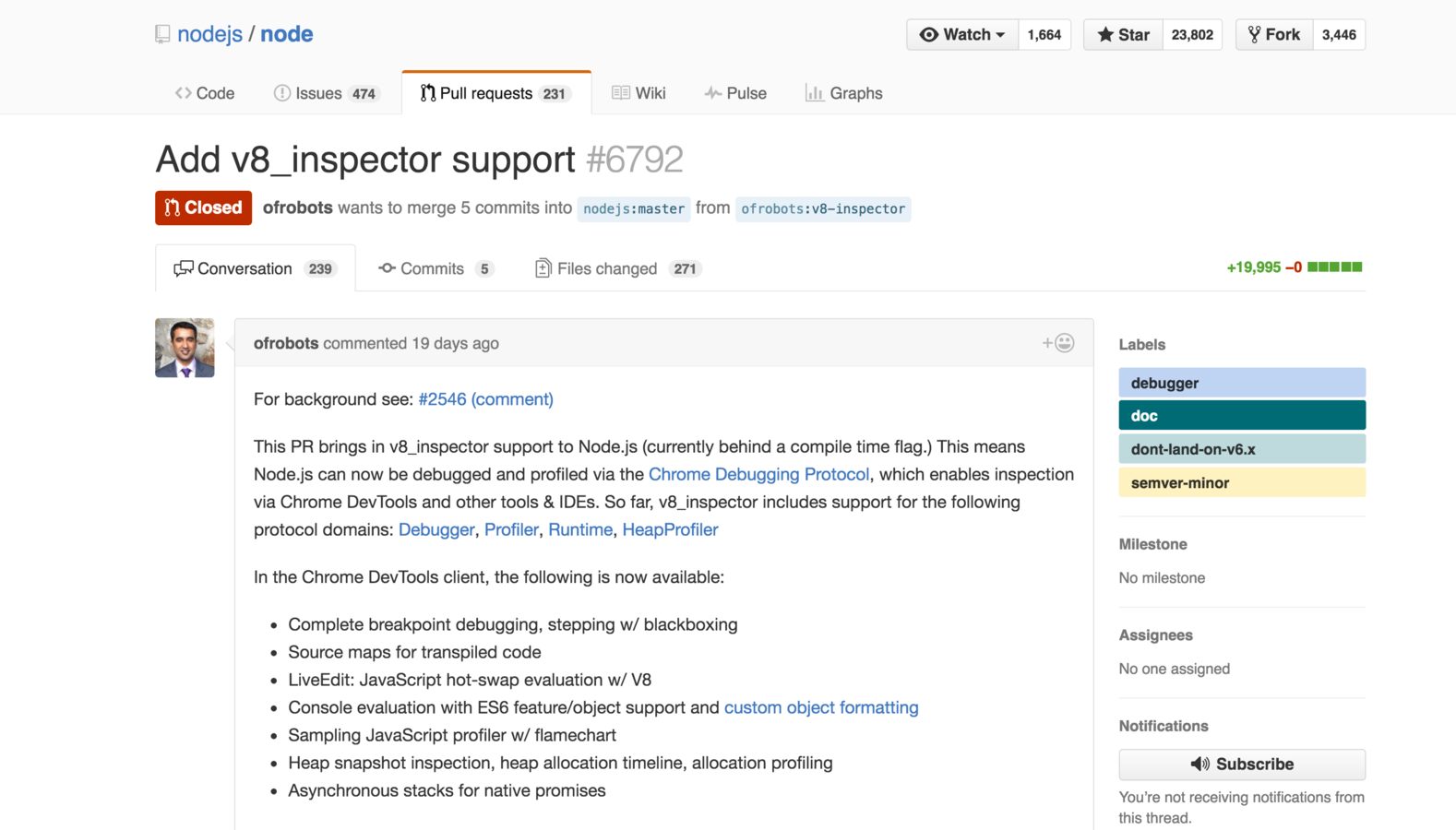Open the Files changed tab

(618, 268)
